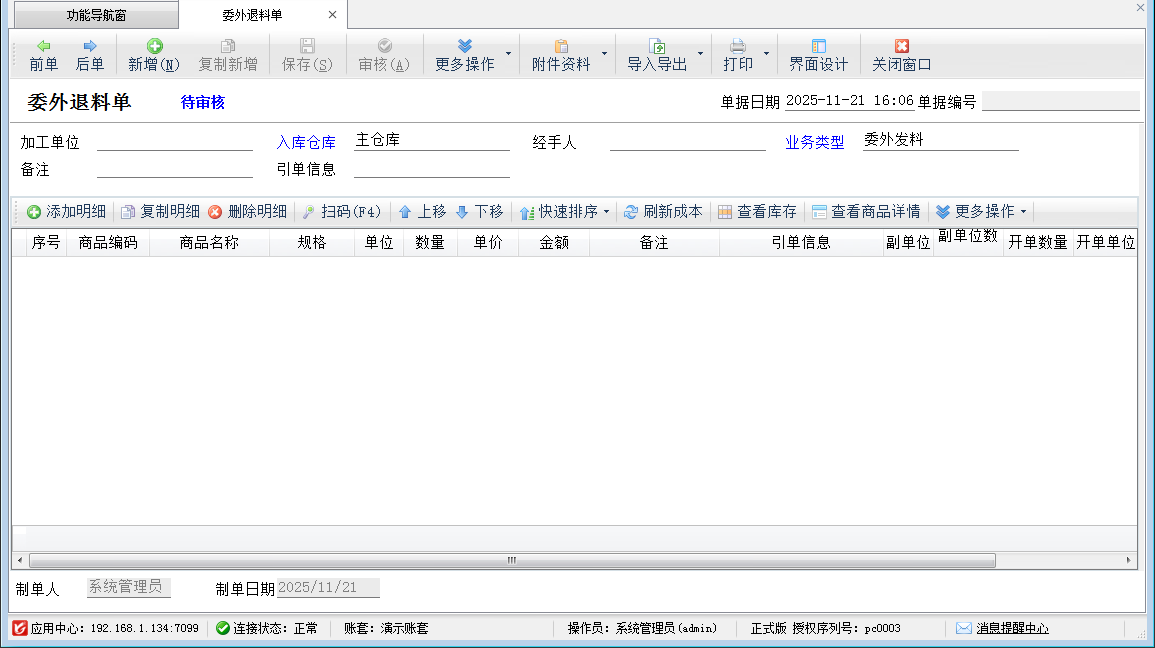Open the 快速排序 dropdown menu
The width and height of the screenshot is (1155, 648).
point(565,212)
